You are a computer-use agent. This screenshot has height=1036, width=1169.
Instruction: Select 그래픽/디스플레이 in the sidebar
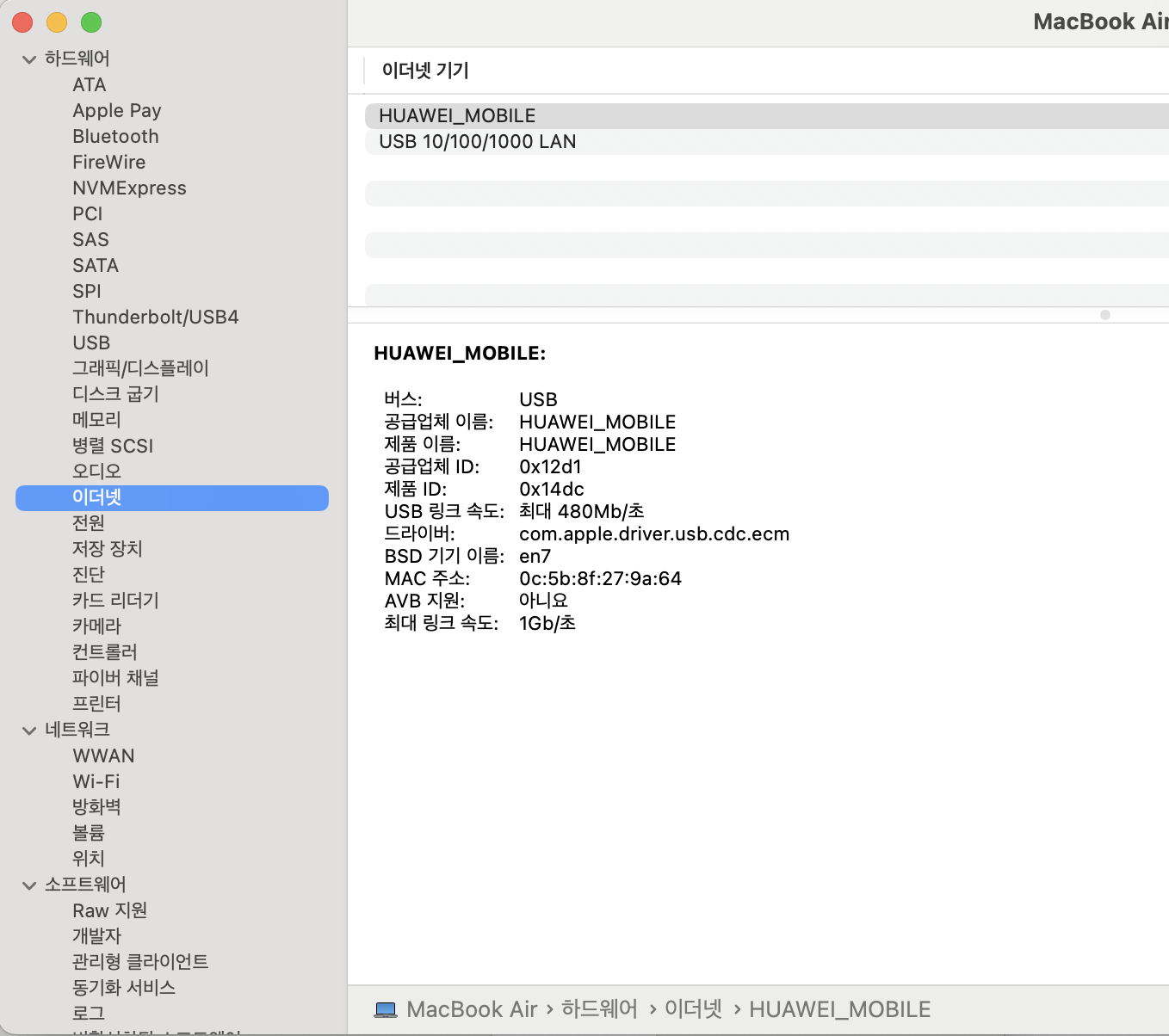[140, 368]
